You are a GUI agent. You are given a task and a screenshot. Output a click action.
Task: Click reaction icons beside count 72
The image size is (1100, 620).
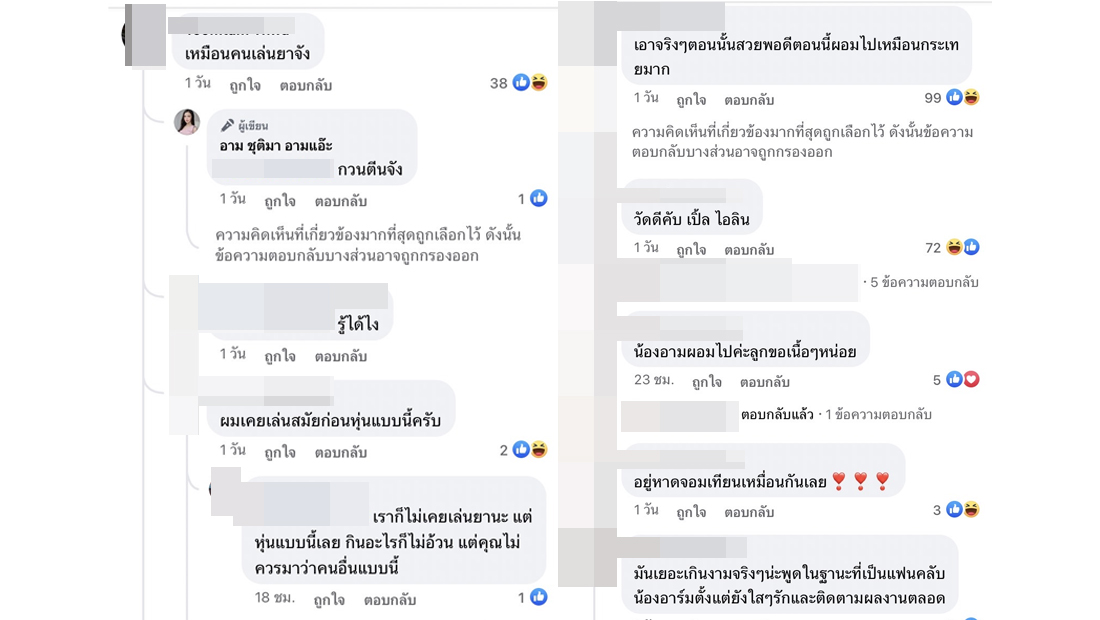pyautogui.click(x=963, y=247)
